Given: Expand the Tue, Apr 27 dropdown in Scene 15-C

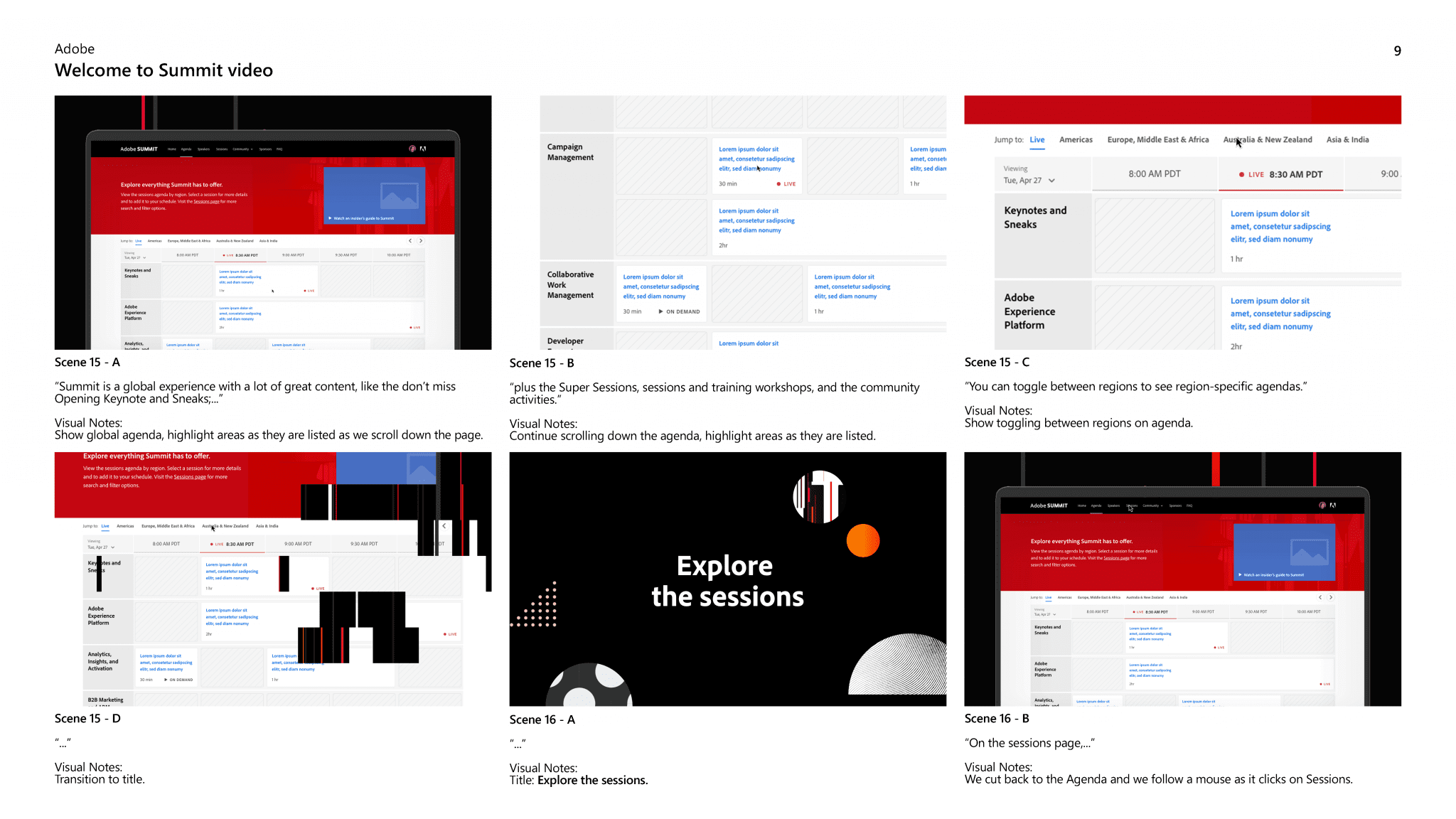Looking at the screenshot, I should pyautogui.click(x=1029, y=181).
